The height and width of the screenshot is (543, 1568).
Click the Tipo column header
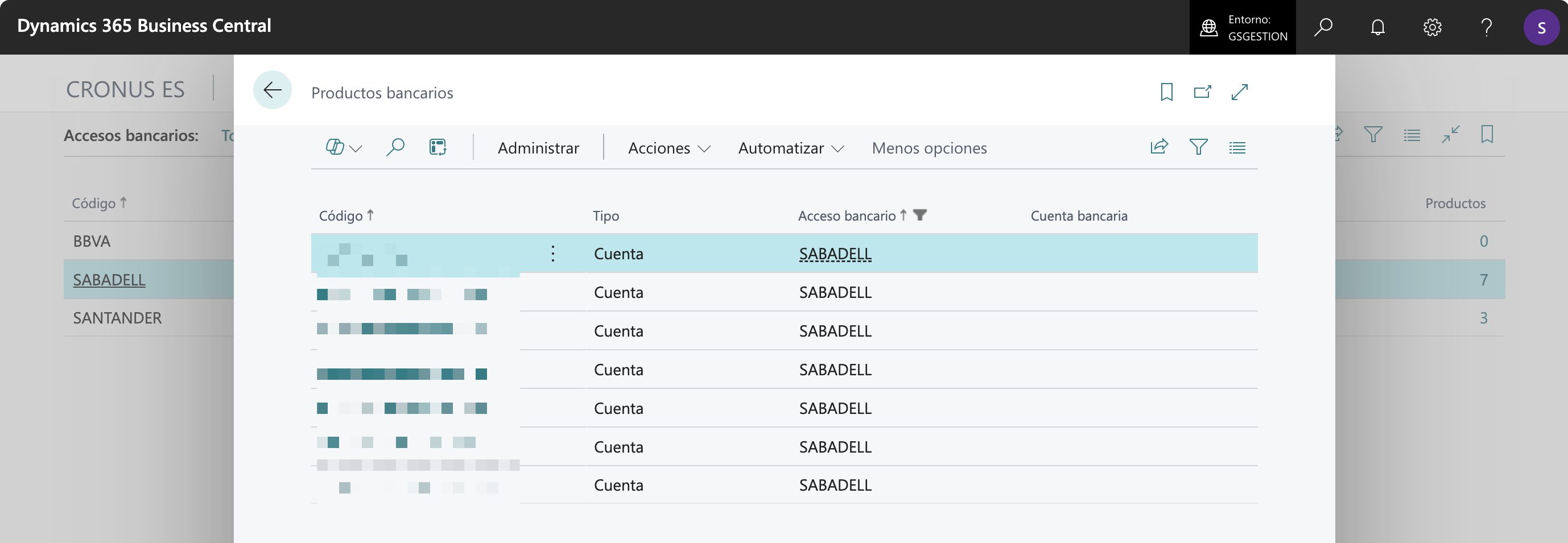click(606, 216)
